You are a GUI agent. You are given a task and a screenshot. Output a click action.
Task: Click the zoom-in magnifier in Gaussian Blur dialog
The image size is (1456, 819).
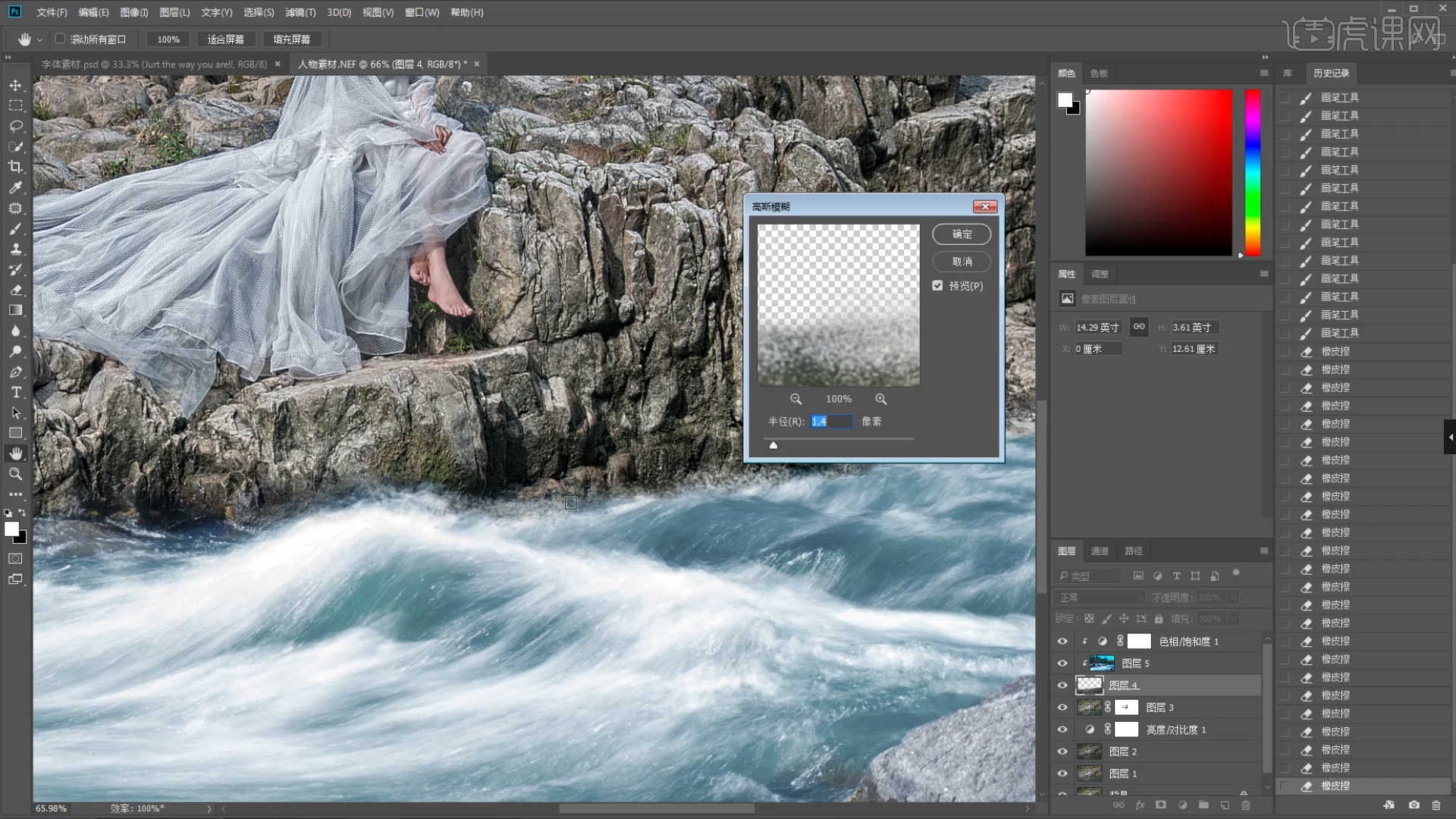coord(880,399)
